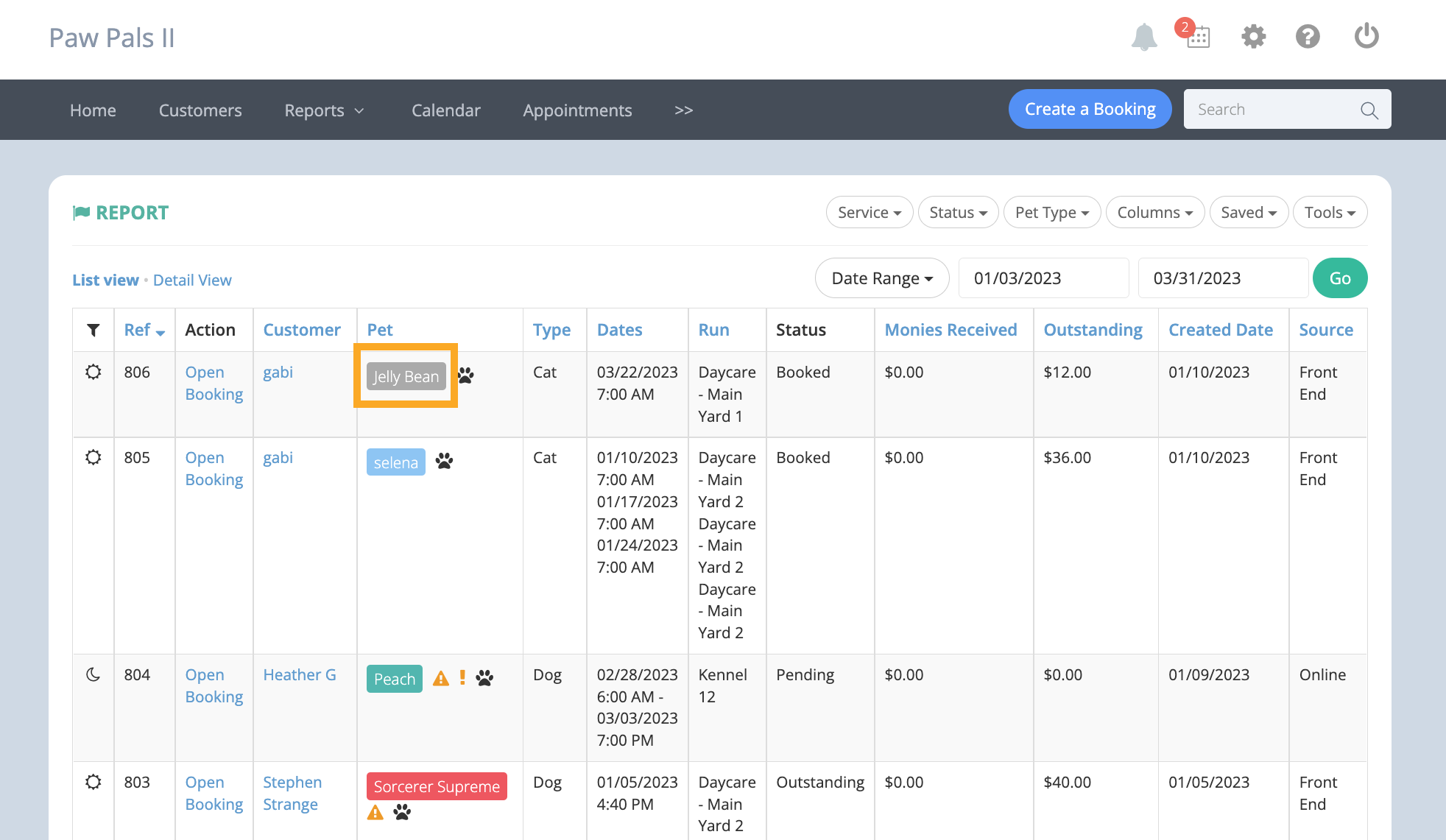Click the paw icon next to Peach
Screen dimensions: 1446x840
click(484, 678)
